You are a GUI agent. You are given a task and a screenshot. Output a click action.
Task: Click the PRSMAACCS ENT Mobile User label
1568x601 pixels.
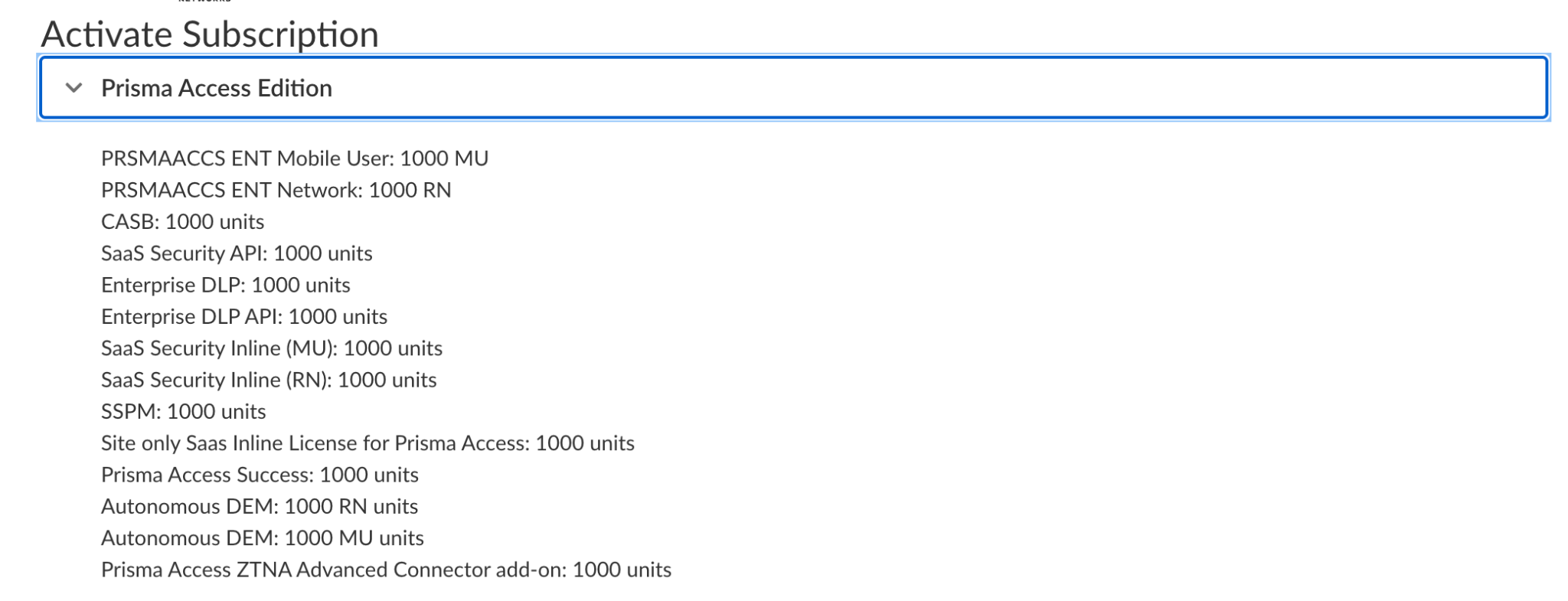(247, 158)
